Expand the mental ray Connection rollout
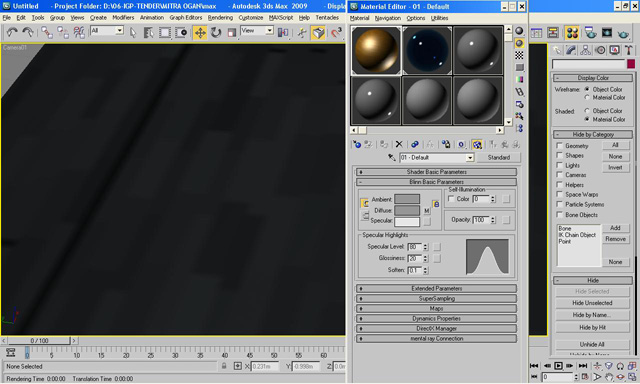The height and width of the screenshot is (384, 640). click(436, 339)
